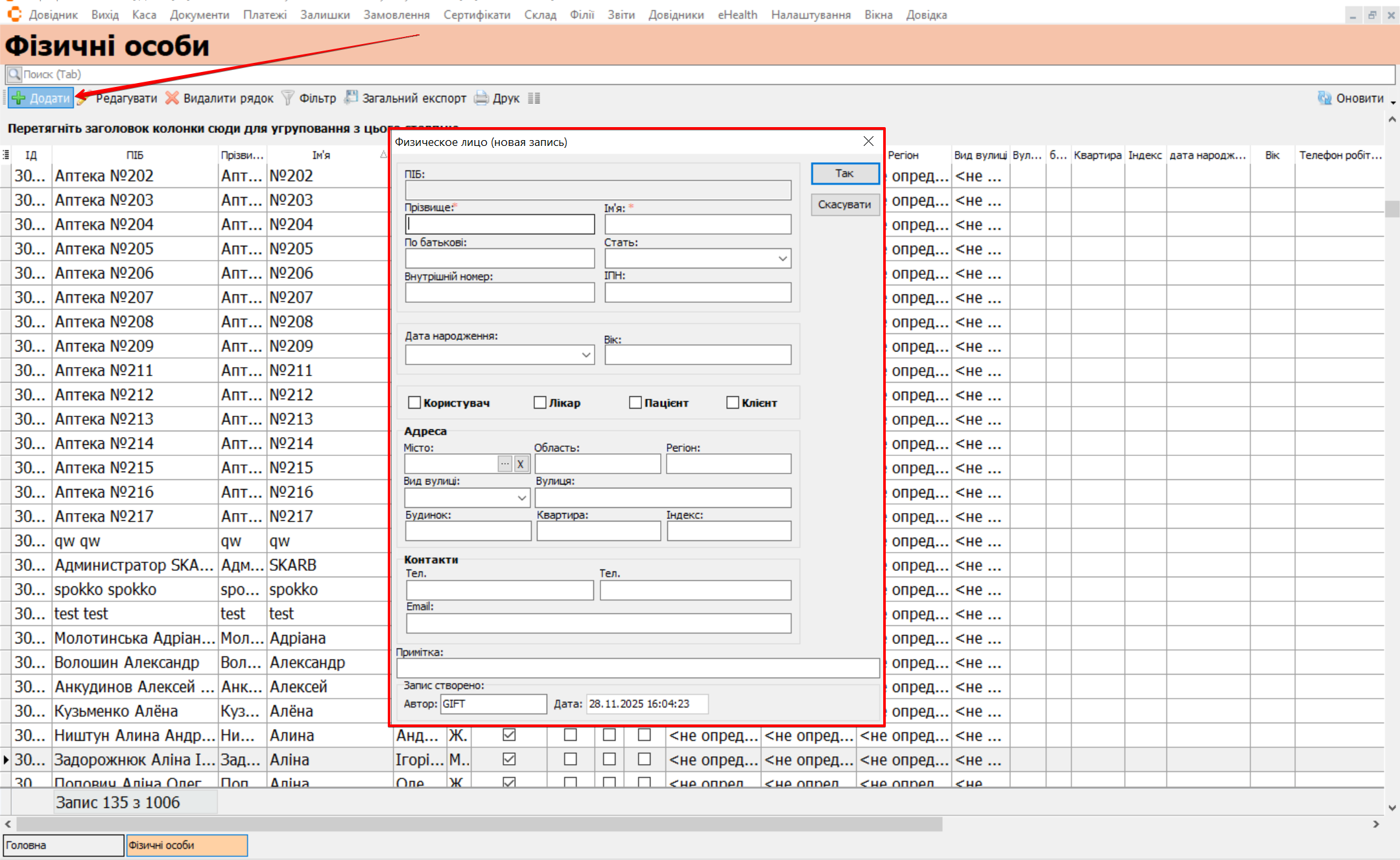Expand the Вид вулиці combo box
1400x860 pixels.
522,498
